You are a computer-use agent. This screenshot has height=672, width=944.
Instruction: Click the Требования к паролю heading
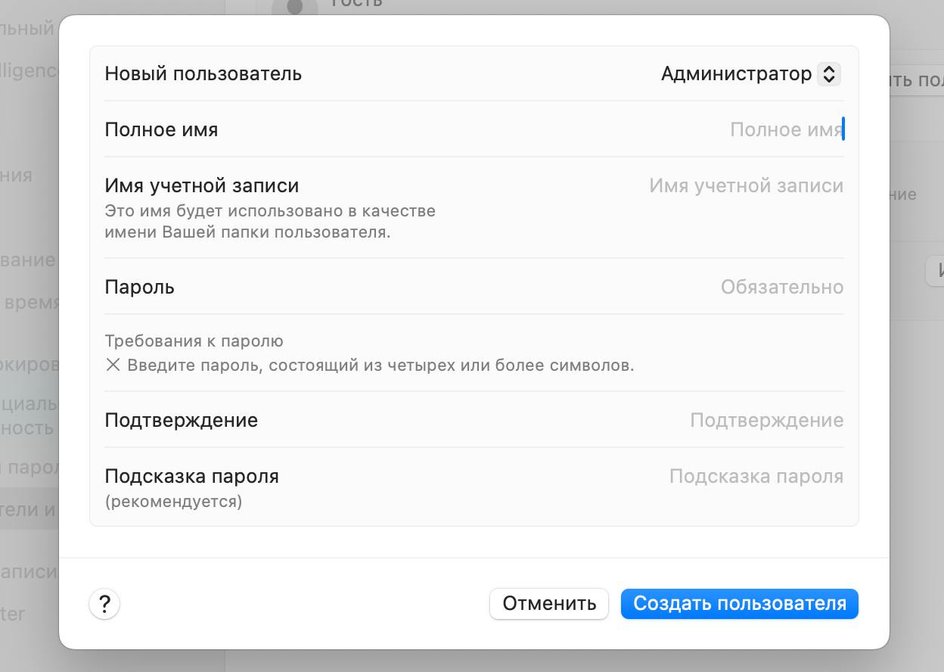pos(194,341)
